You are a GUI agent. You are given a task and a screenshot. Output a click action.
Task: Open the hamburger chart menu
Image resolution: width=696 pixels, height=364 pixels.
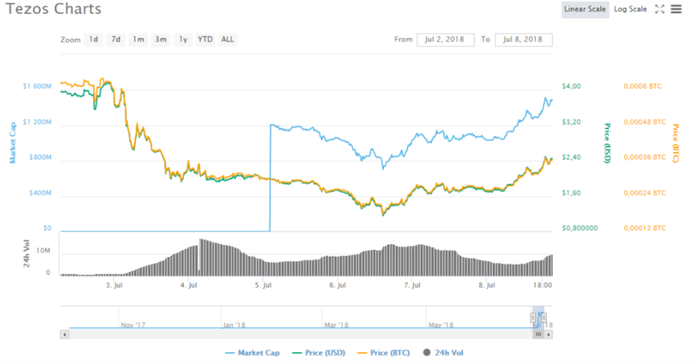coord(676,9)
